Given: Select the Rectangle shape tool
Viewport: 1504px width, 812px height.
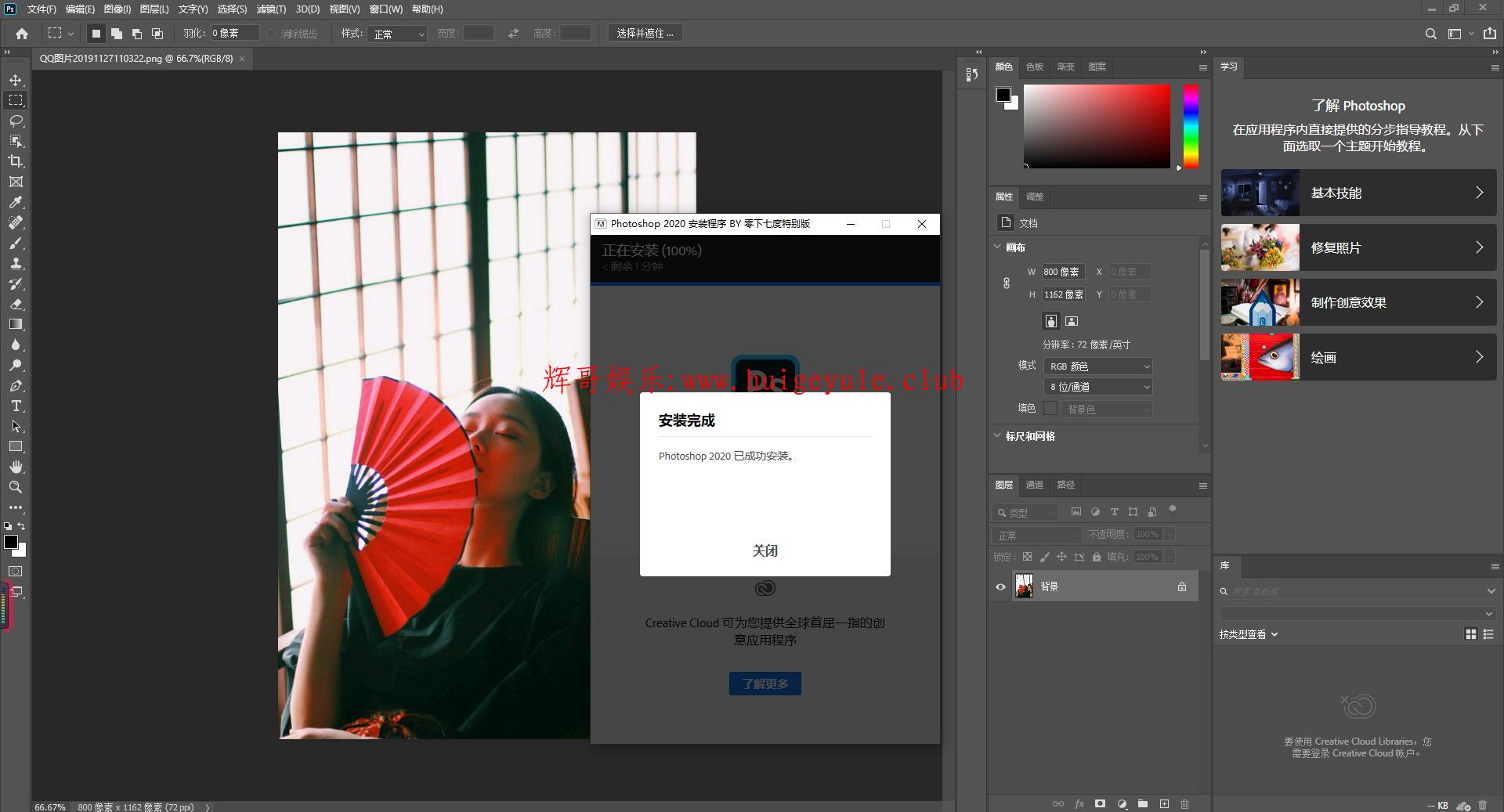Looking at the screenshot, I should point(16,446).
